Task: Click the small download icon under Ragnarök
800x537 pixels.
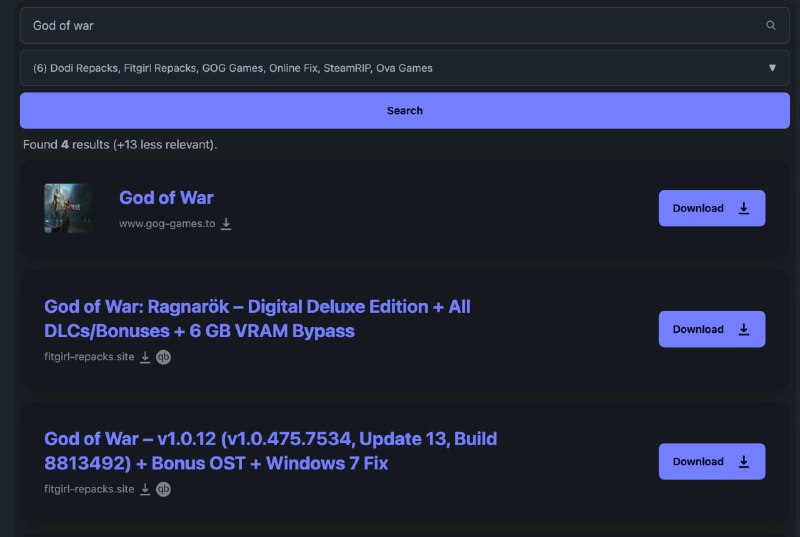Action: tap(145, 357)
